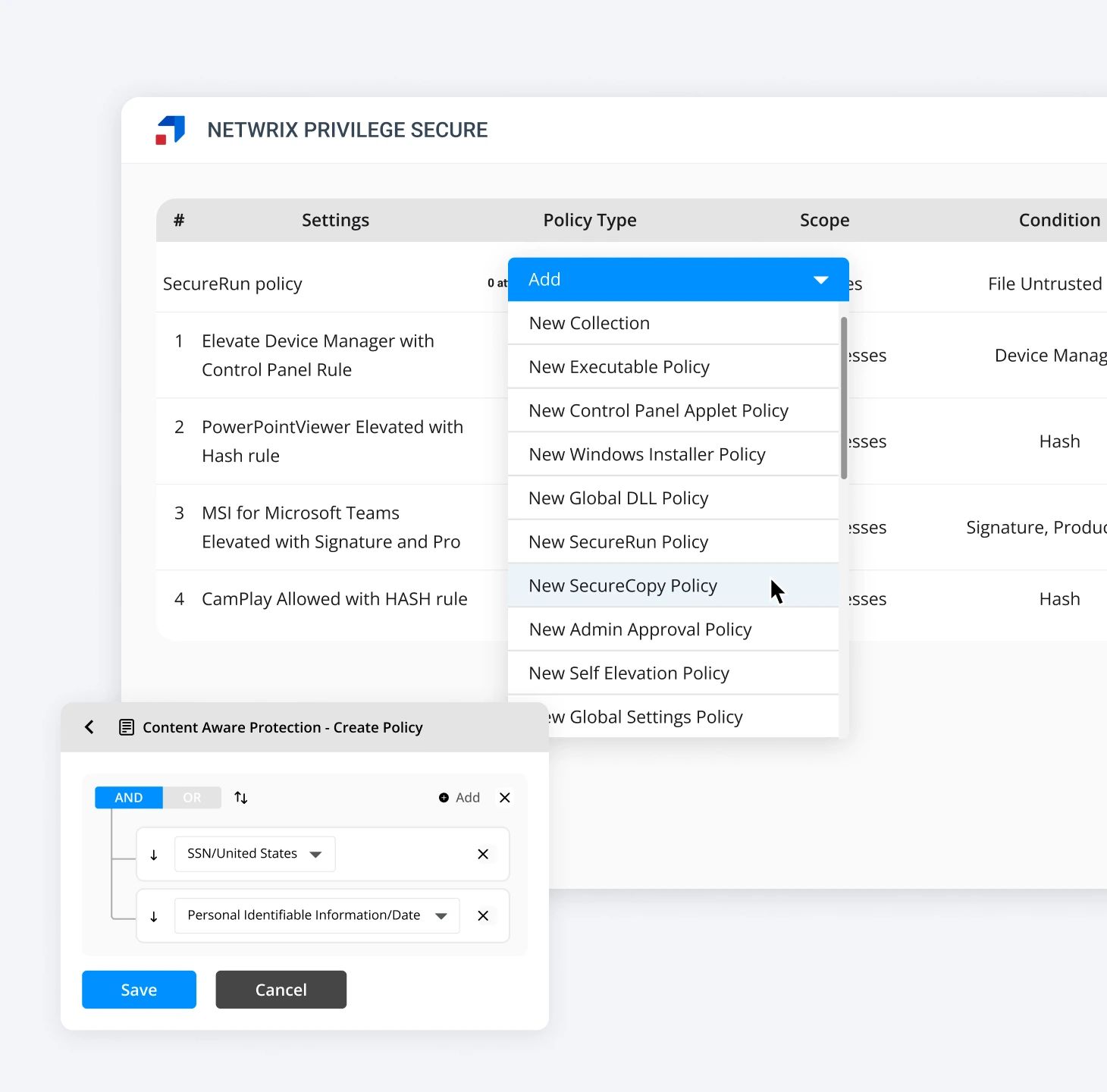Image resolution: width=1107 pixels, height=1092 pixels.
Task: Choose New Global DLL Policy
Action: tap(673, 498)
